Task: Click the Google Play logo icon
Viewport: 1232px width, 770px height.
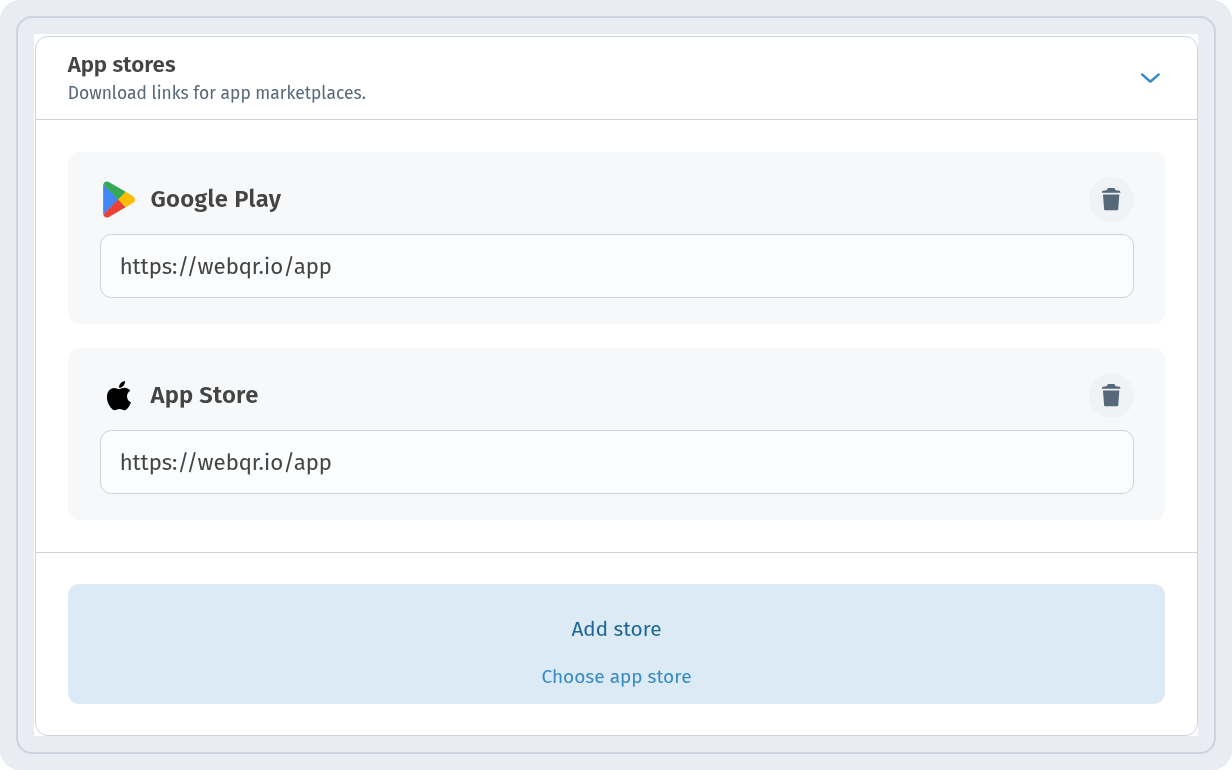Action: coord(118,199)
